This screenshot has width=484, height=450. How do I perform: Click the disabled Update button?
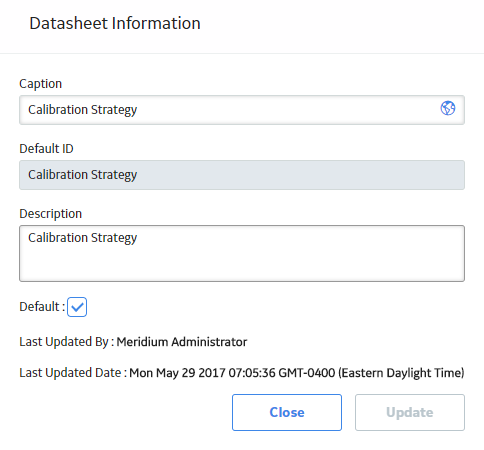tap(410, 412)
